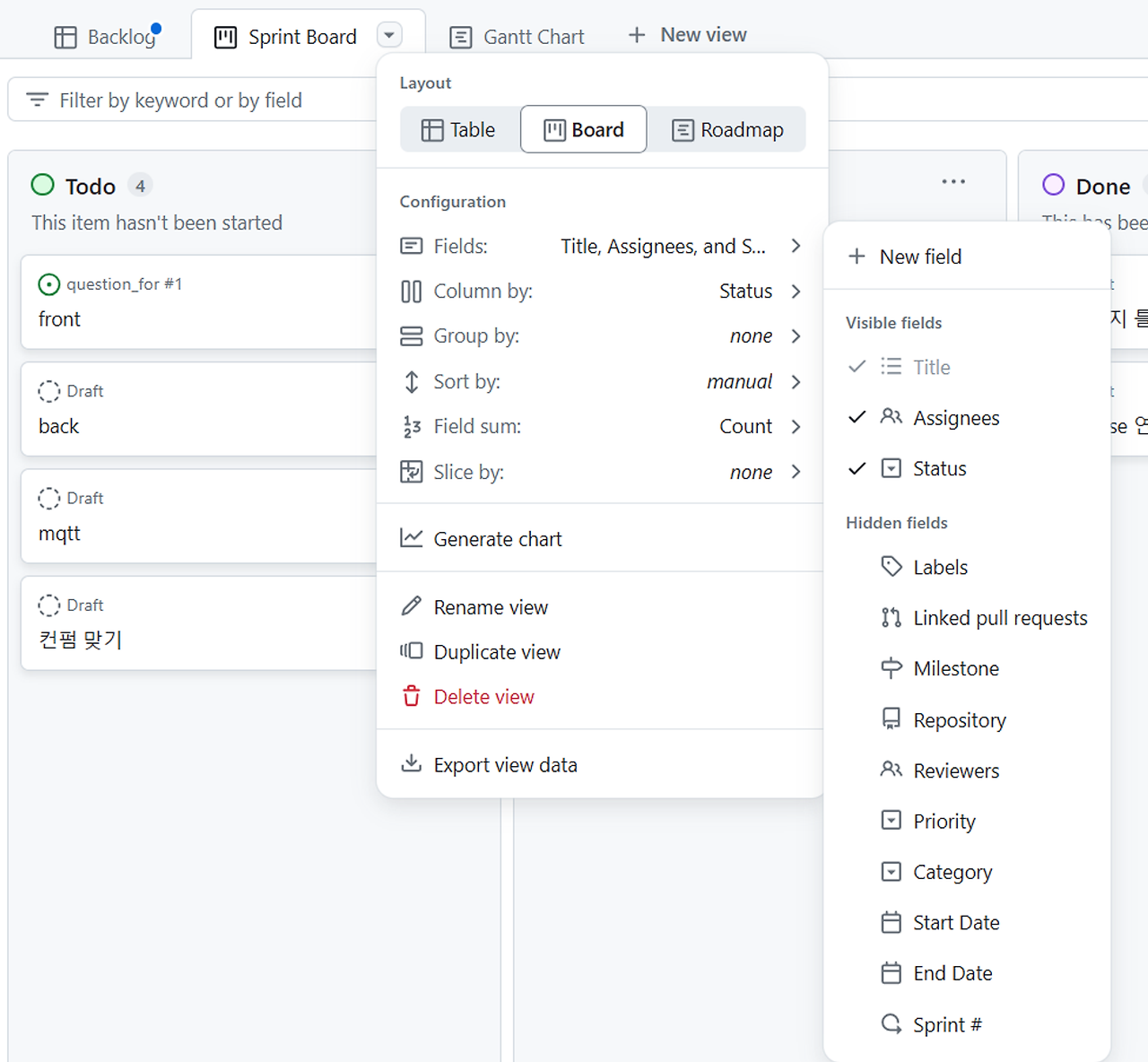
Task: Click the Rename view pencil icon
Action: pyautogui.click(x=412, y=607)
